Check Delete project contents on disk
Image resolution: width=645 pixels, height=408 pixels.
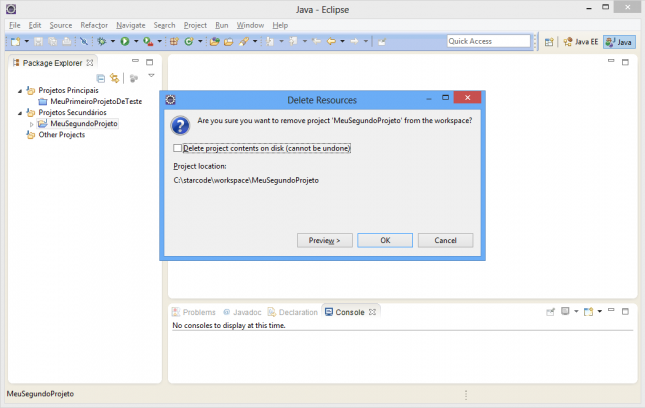(x=177, y=148)
